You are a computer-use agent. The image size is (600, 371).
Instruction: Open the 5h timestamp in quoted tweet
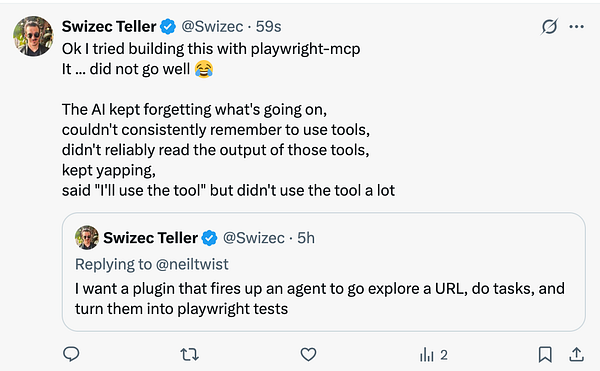tap(306, 238)
